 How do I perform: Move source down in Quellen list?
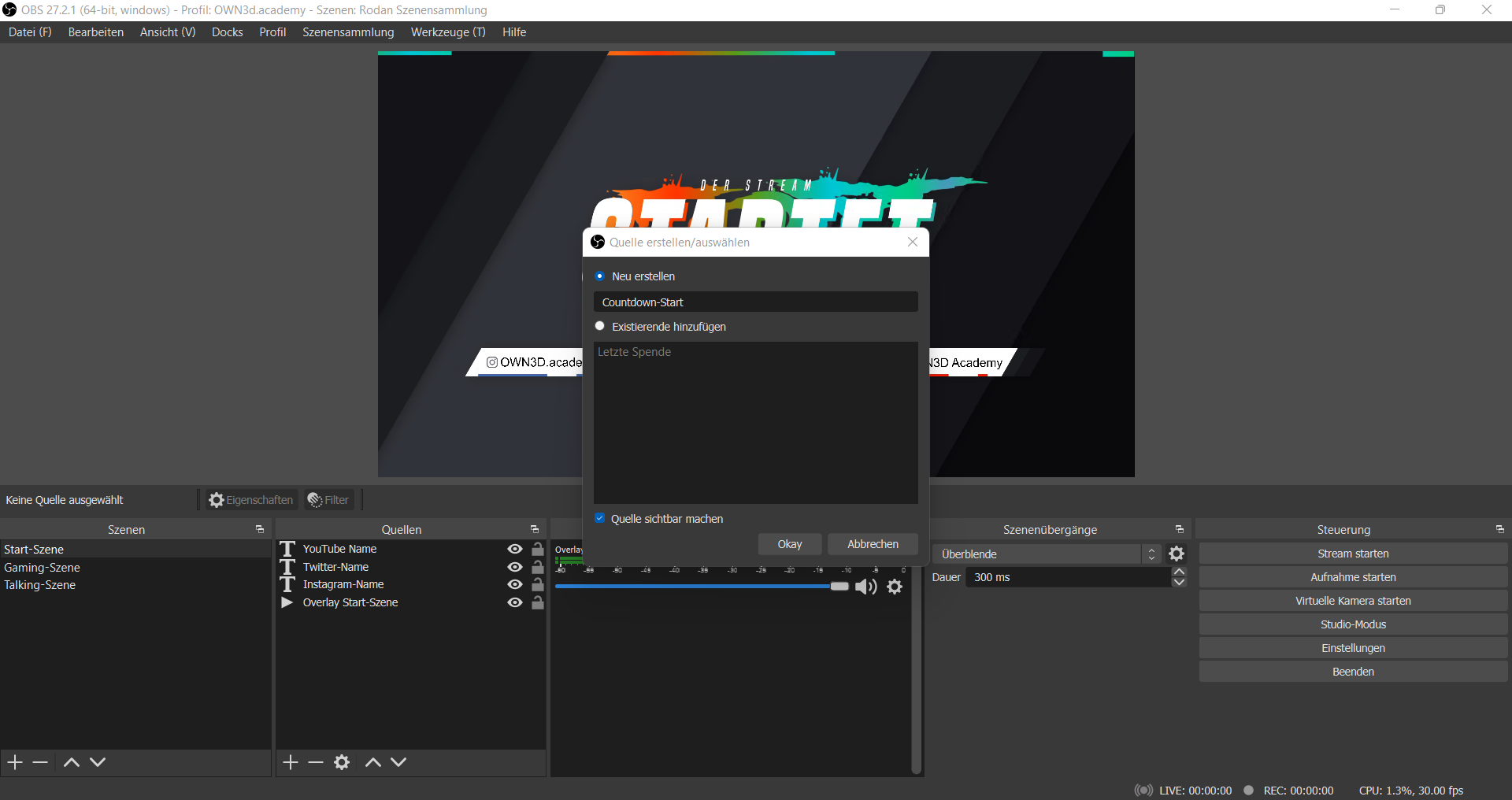[398, 762]
